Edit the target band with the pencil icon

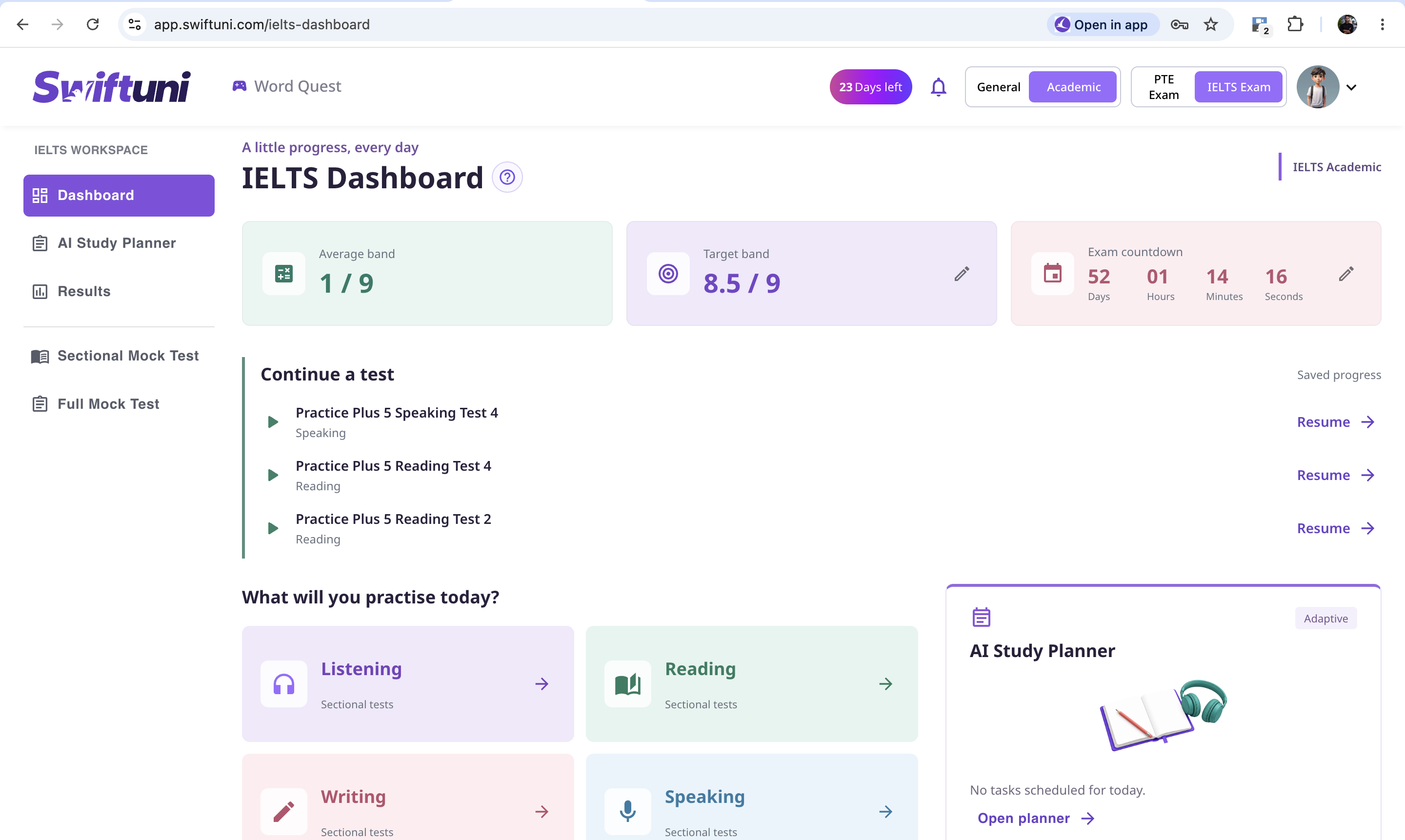point(962,274)
